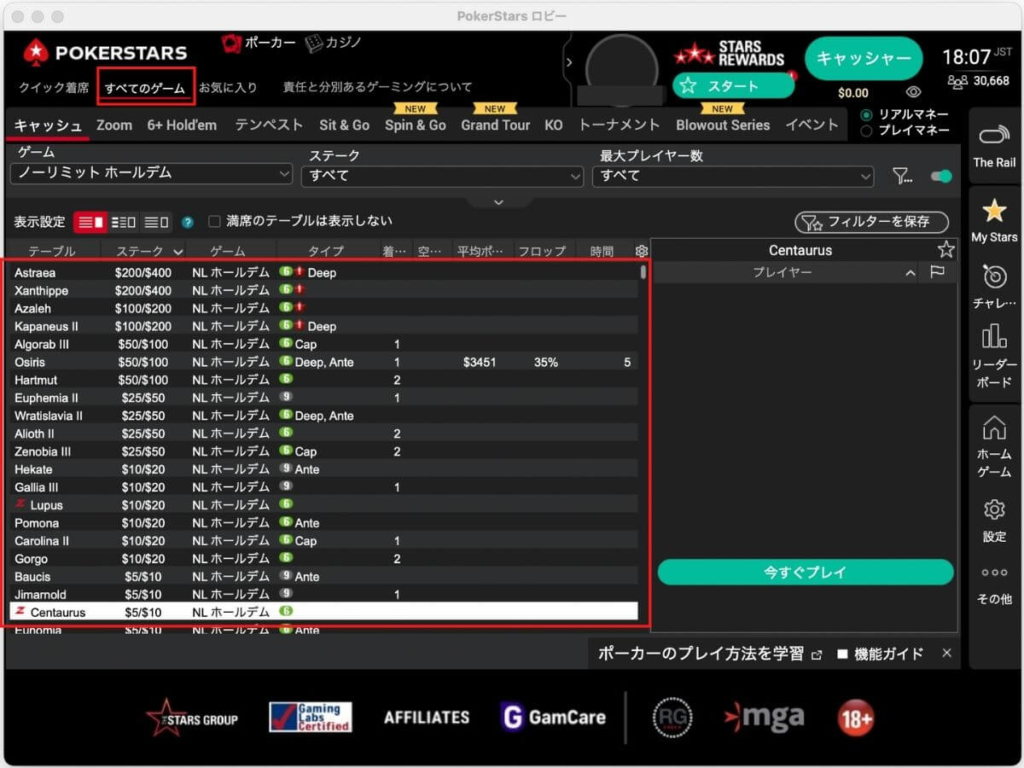
Task: Click the 18+ badge
Action: (856, 718)
